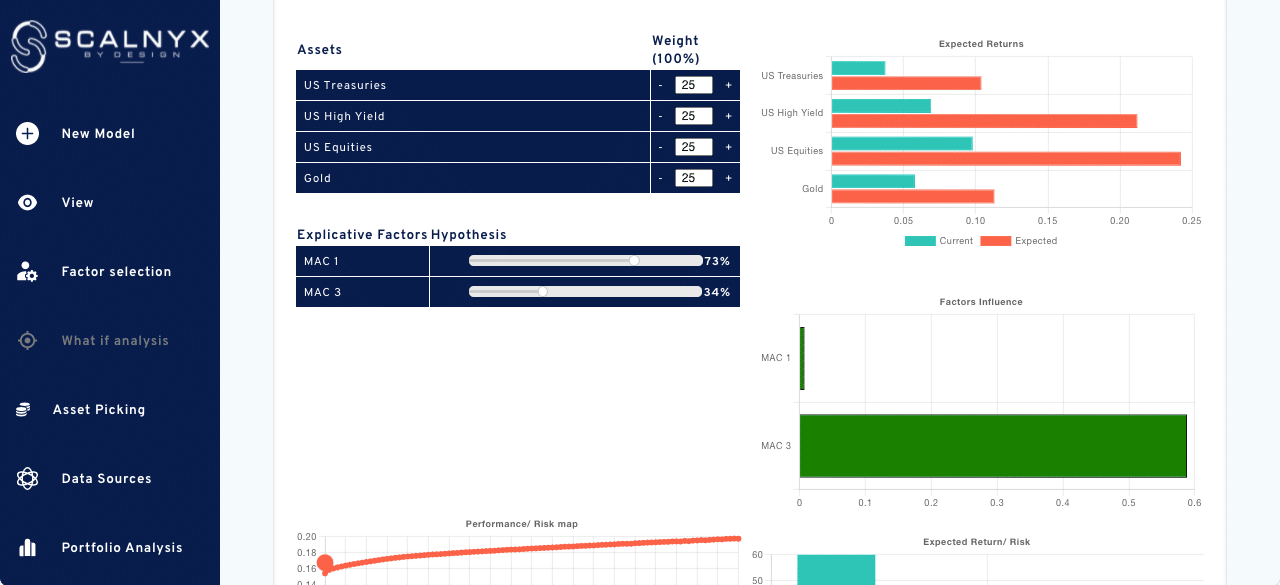
Task: Toggle the Current series in the legend
Action: click(x=937, y=240)
